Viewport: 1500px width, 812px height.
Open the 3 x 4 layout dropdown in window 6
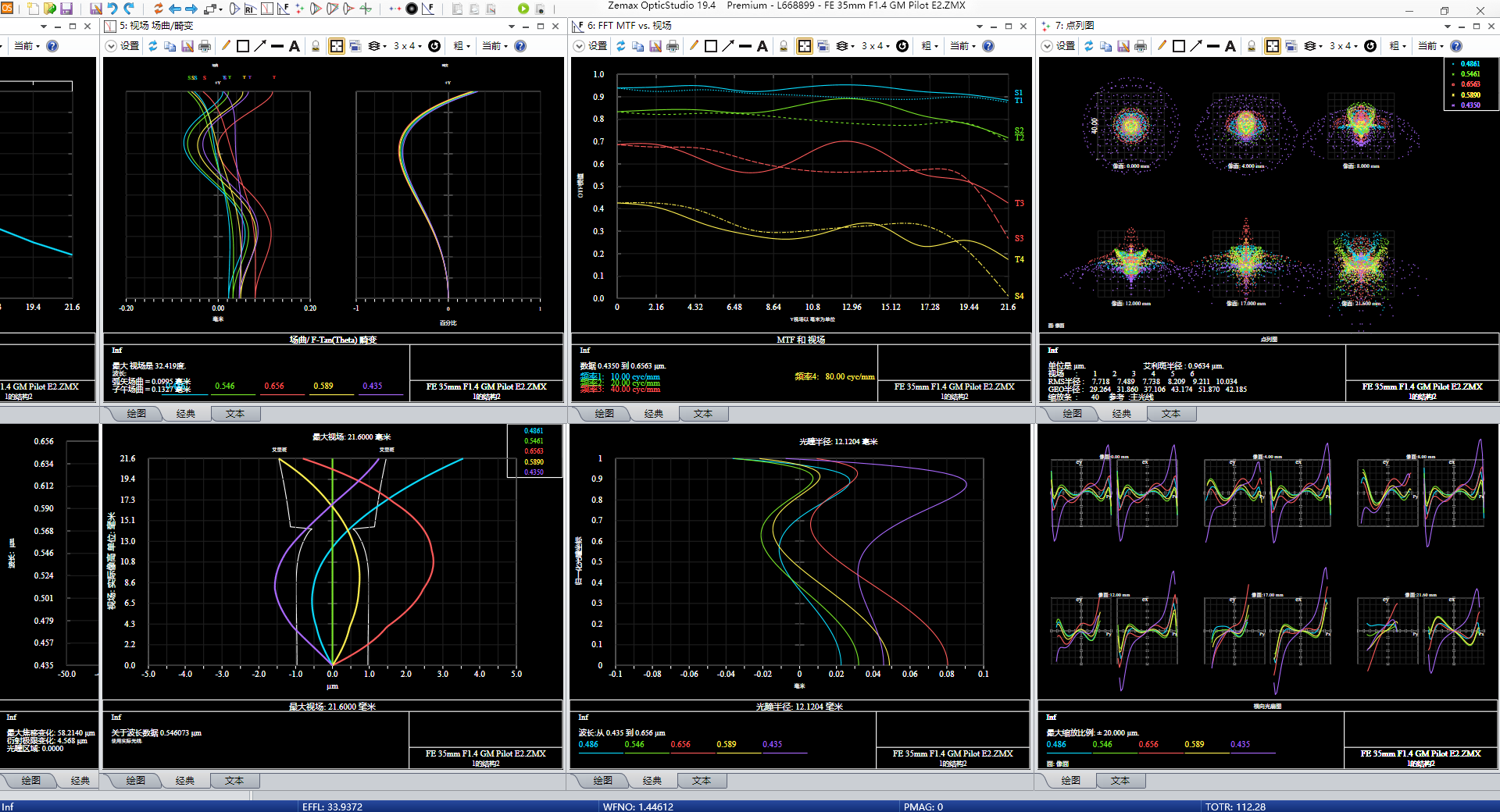(876, 46)
